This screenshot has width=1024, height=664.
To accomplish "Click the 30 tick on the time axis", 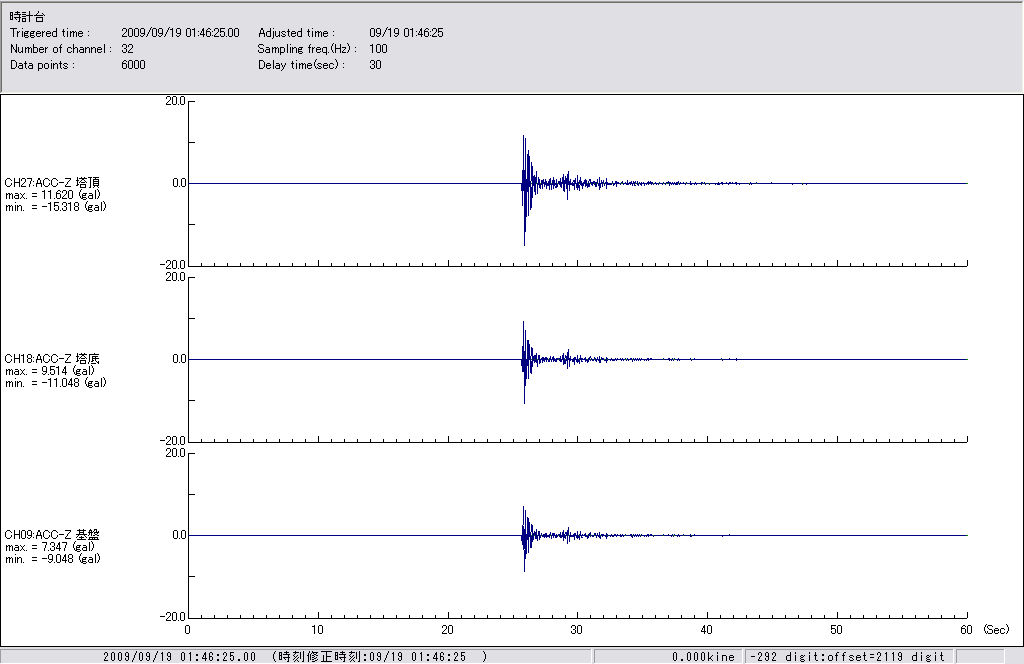I will [x=577, y=630].
